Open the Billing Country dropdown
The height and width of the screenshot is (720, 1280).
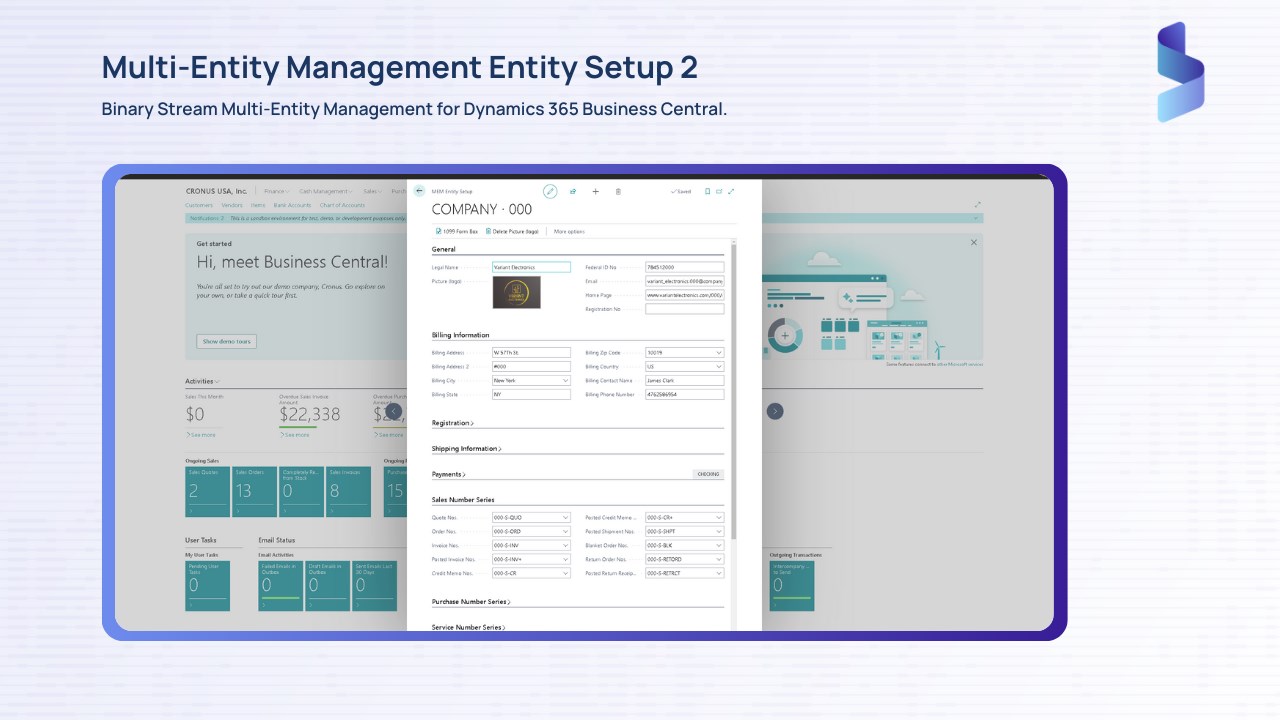pyautogui.click(x=717, y=366)
